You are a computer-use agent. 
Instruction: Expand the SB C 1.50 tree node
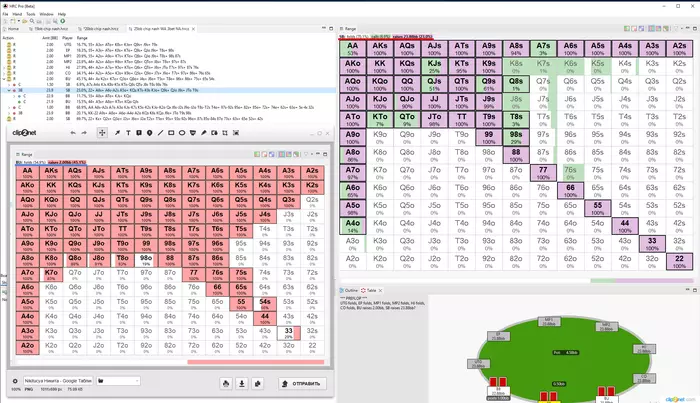pyautogui.click(x=8, y=84)
